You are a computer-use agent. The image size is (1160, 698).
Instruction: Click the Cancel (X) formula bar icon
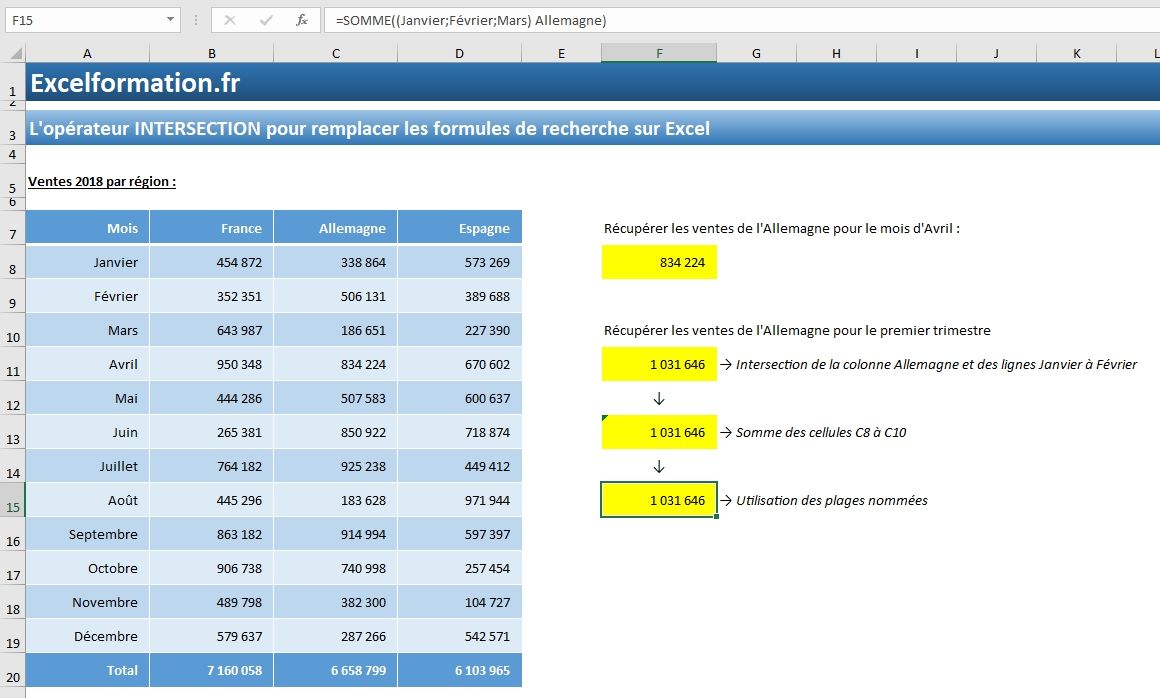(x=230, y=20)
